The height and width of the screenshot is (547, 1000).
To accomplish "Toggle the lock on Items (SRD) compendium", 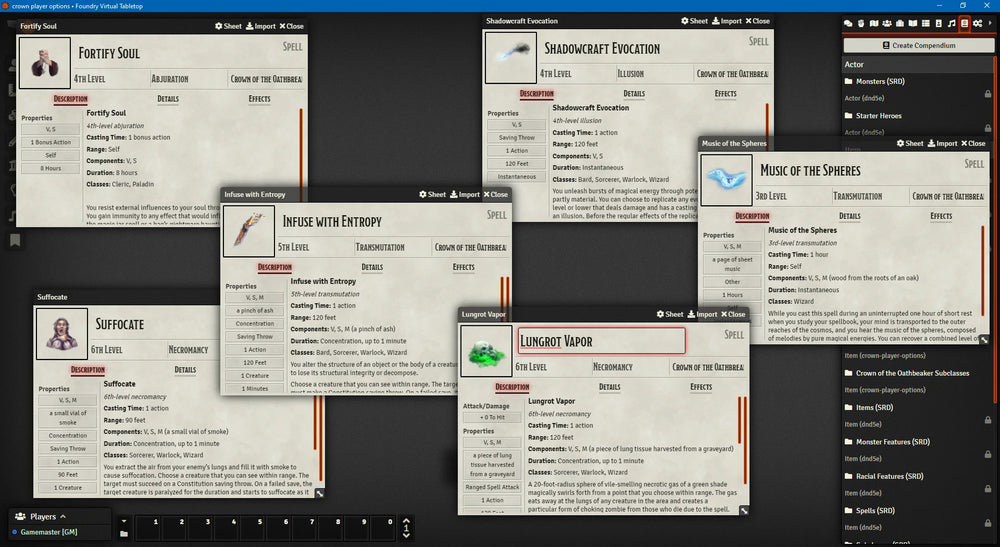I will [988, 407].
